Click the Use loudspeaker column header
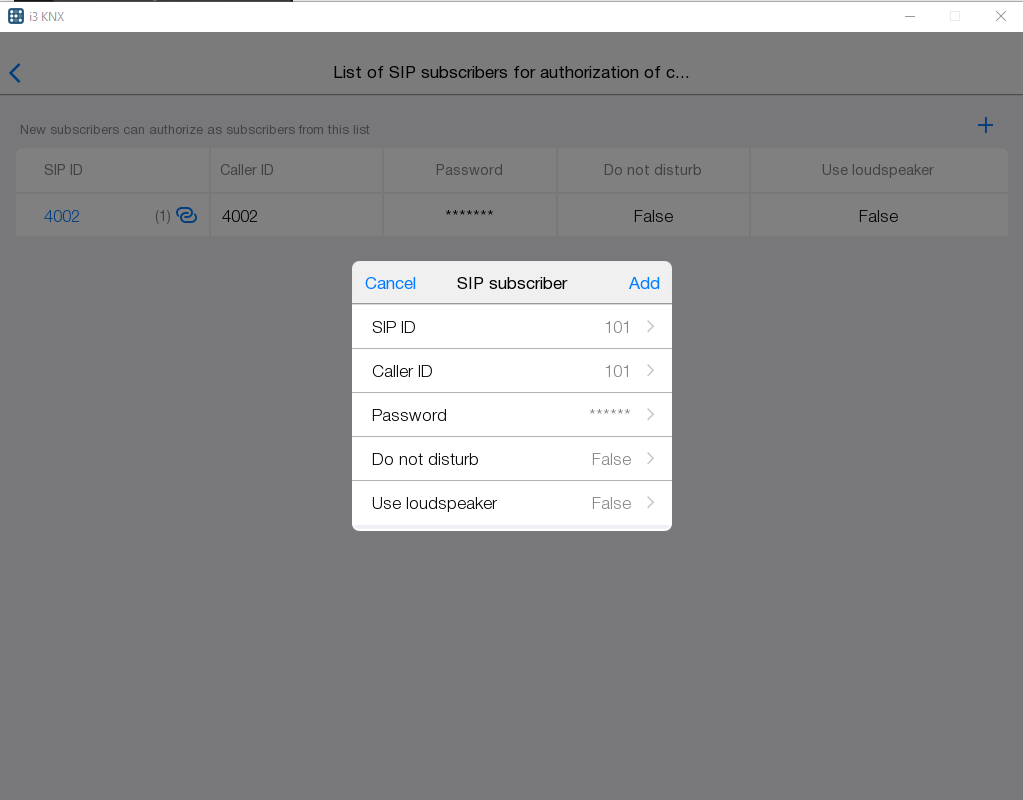 (x=877, y=170)
